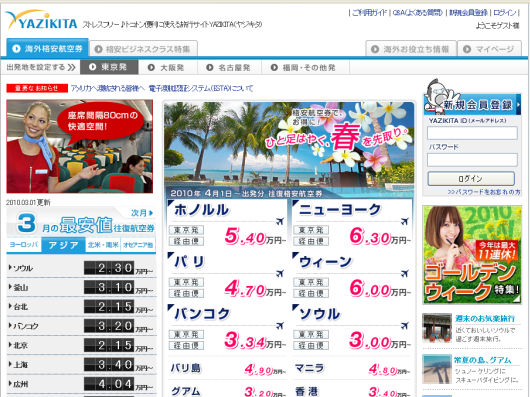Viewport: 530px width, 397px height.
Task: Open the 格安ビジネスクラス特集 tab
Action: point(143,49)
